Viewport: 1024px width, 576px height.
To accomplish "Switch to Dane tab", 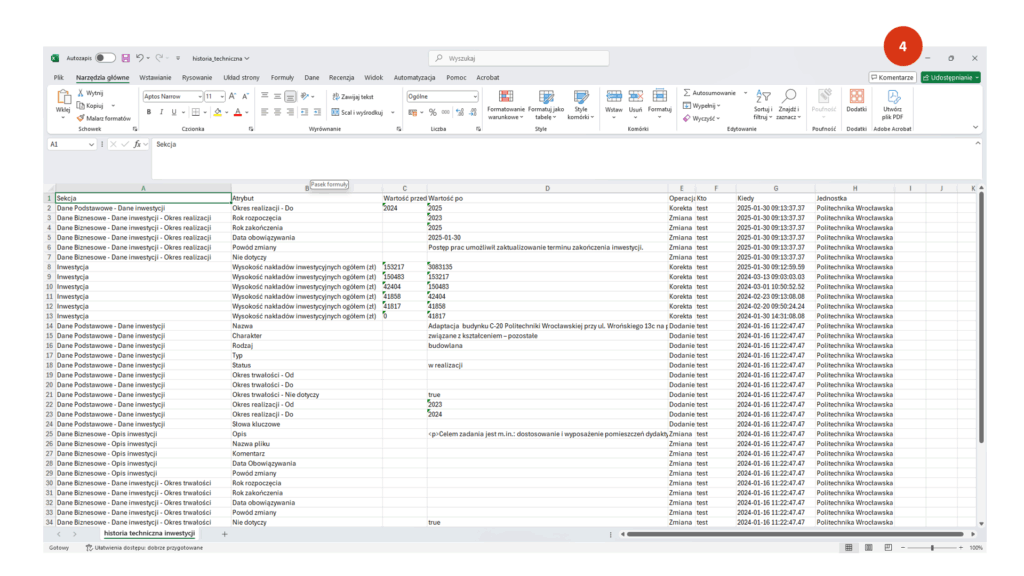I will coord(312,77).
